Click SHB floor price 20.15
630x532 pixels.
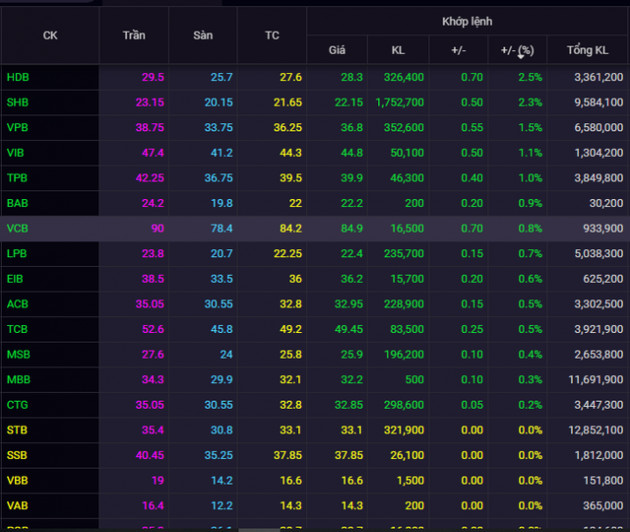tap(219, 102)
